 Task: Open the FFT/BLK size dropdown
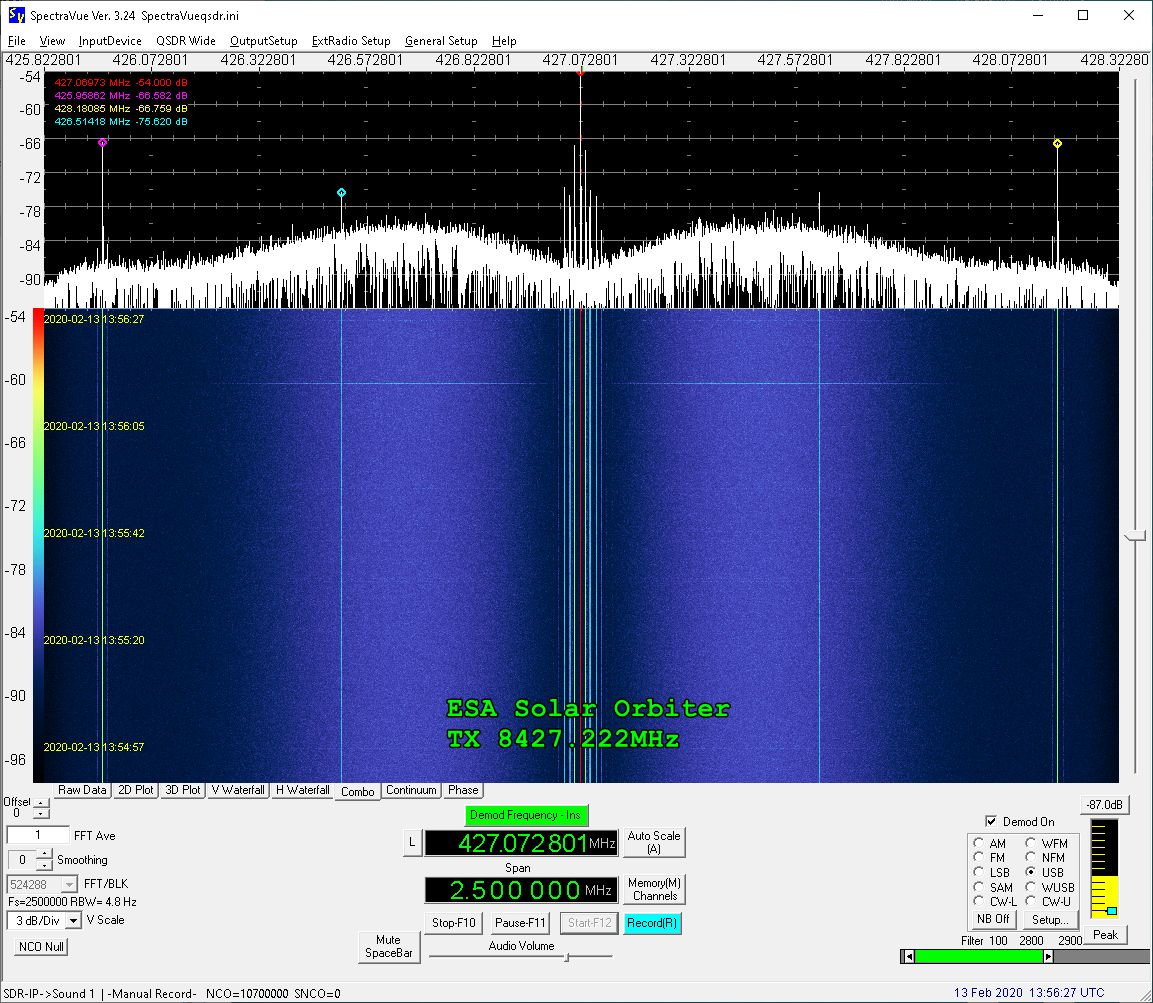(x=68, y=884)
